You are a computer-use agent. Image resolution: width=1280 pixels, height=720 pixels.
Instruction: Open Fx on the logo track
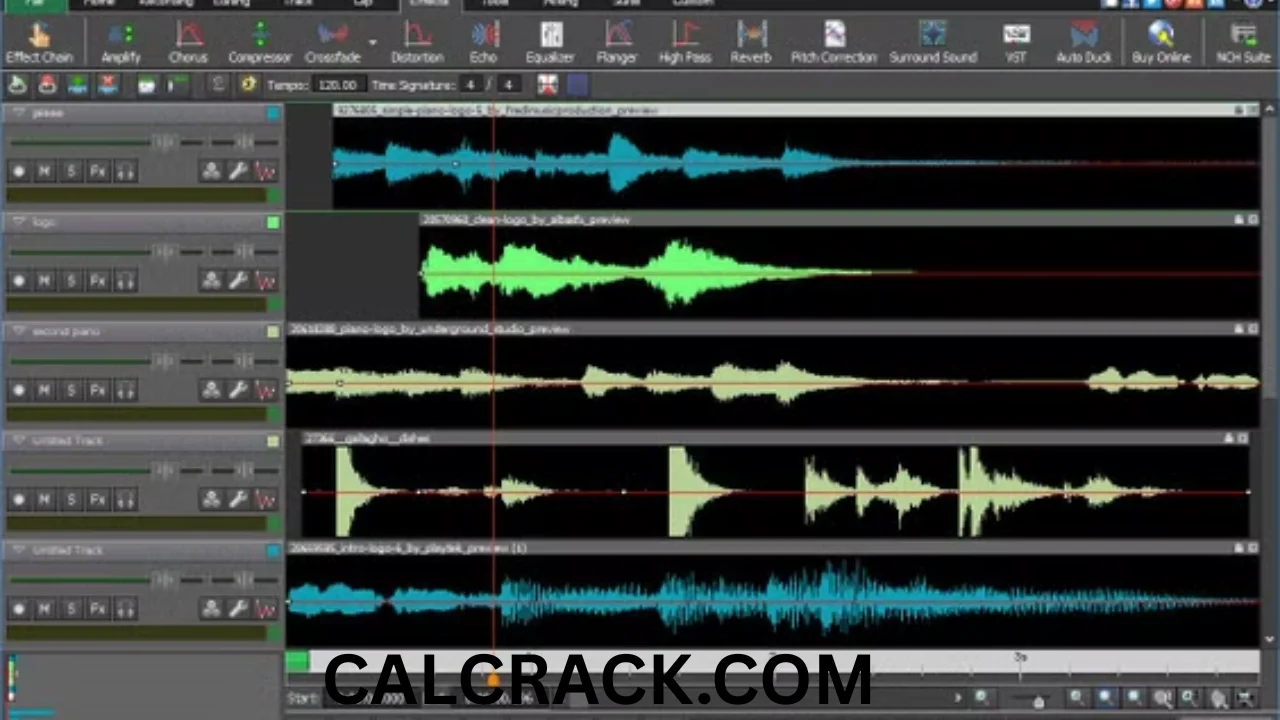(98, 281)
